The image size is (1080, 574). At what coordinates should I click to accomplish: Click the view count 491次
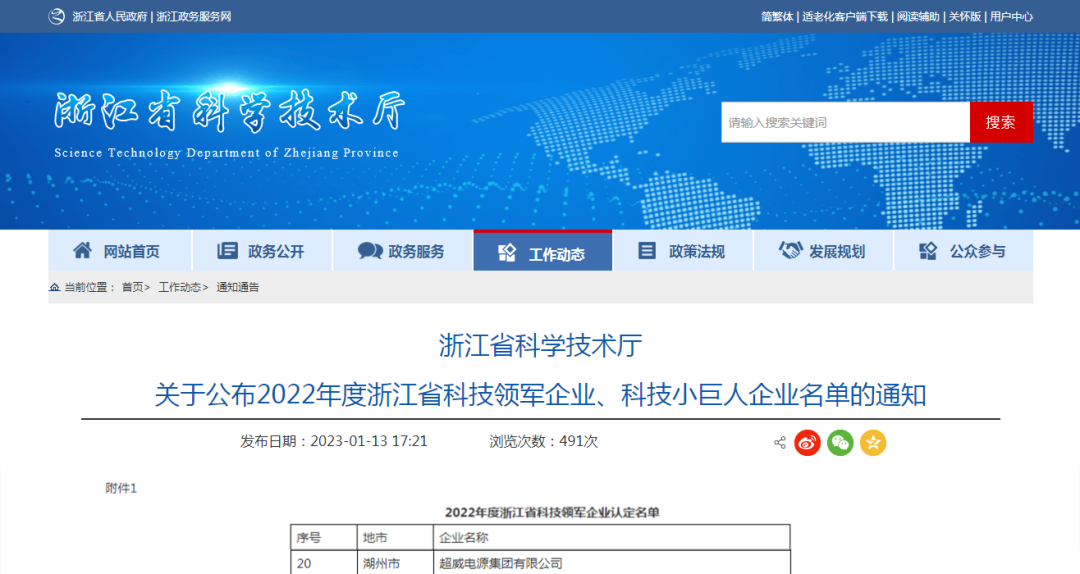pos(579,441)
